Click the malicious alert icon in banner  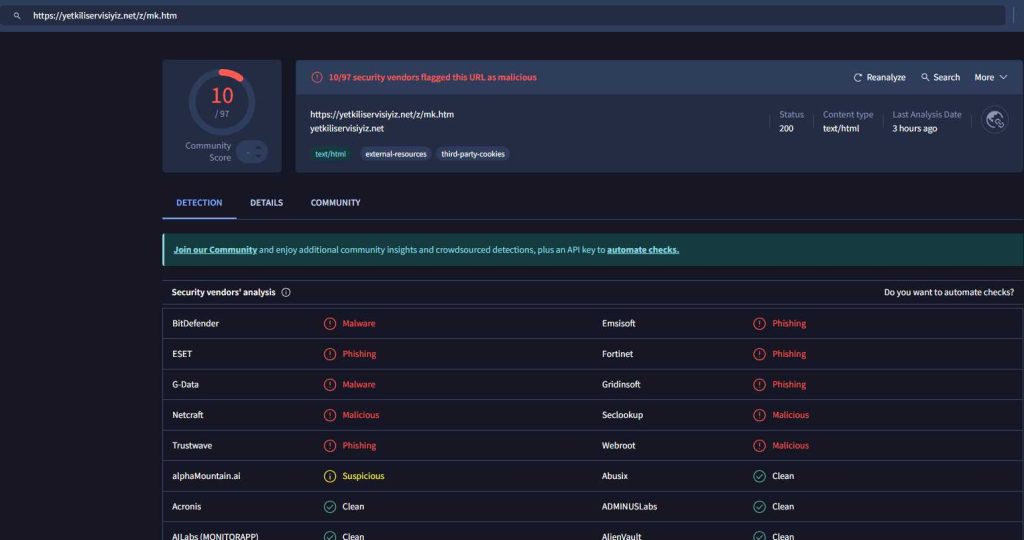(x=317, y=77)
